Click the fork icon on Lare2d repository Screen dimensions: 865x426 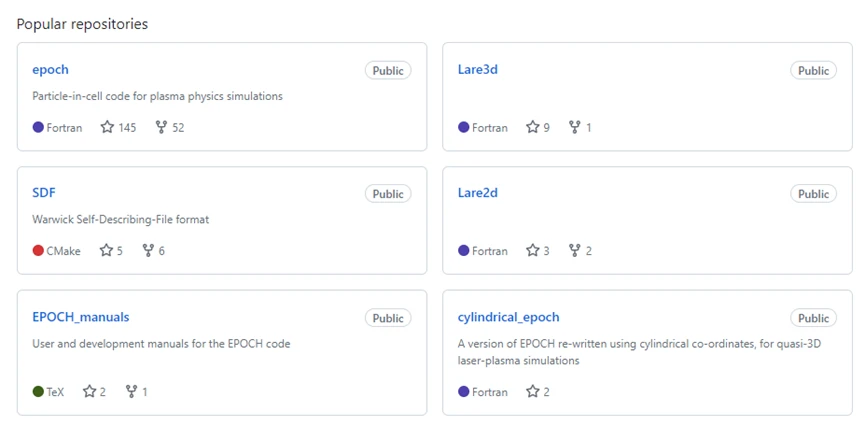coord(574,251)
